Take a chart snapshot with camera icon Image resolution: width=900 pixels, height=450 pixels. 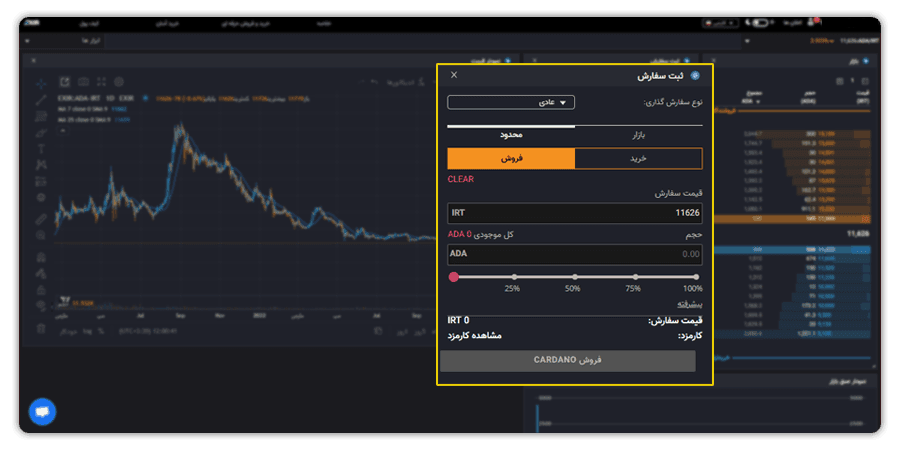pyautogui.click(x=83, y=82)
